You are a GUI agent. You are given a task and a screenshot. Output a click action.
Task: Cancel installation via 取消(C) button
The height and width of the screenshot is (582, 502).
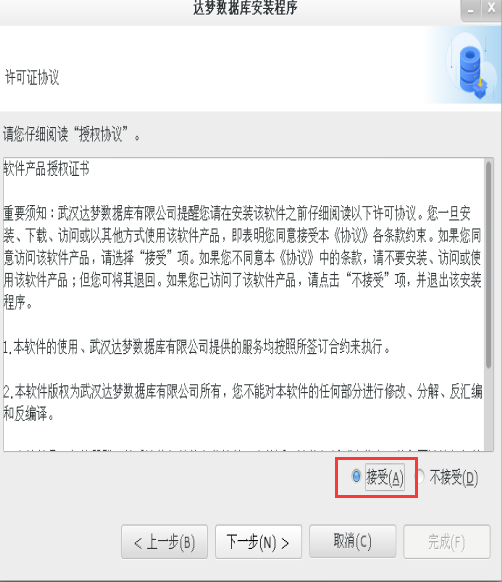click(352, 541)
